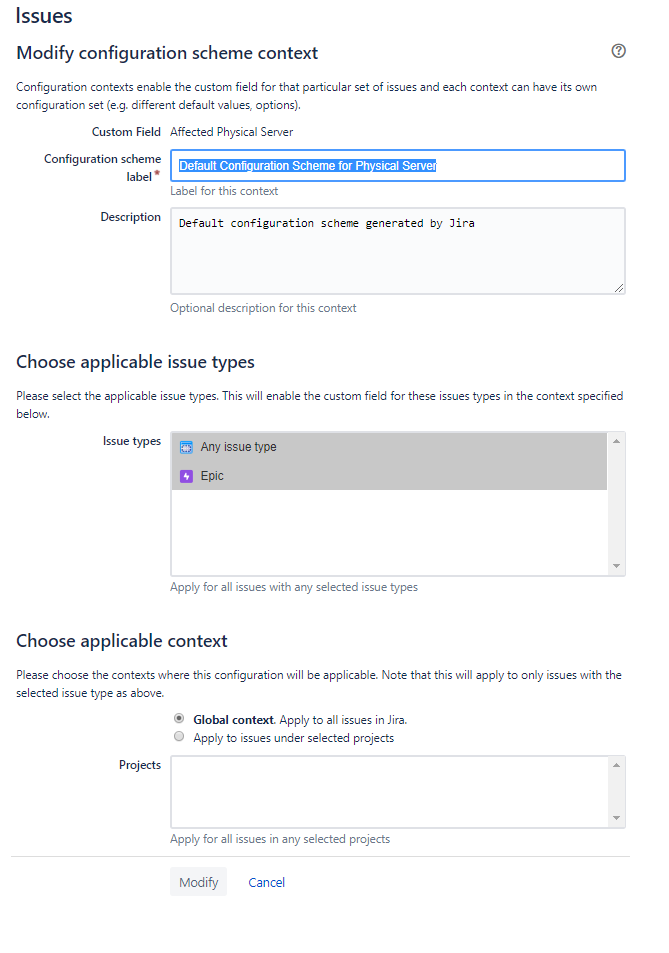
Task: Click inside the Projects selection list
Action: point(390,791)
